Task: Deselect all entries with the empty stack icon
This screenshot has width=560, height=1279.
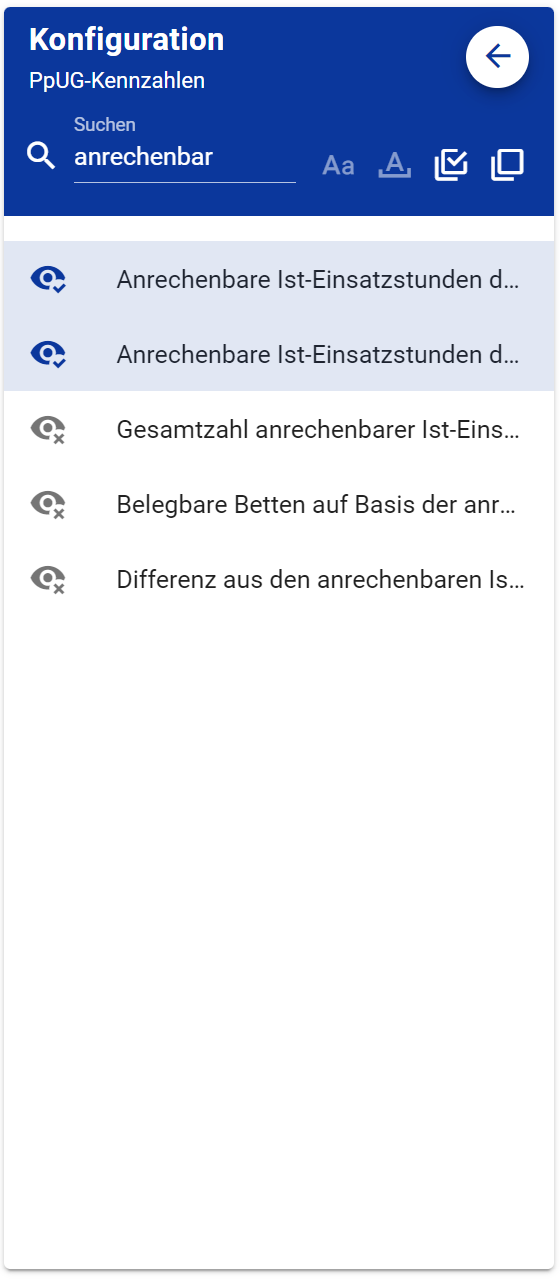Action: (507, 165)
